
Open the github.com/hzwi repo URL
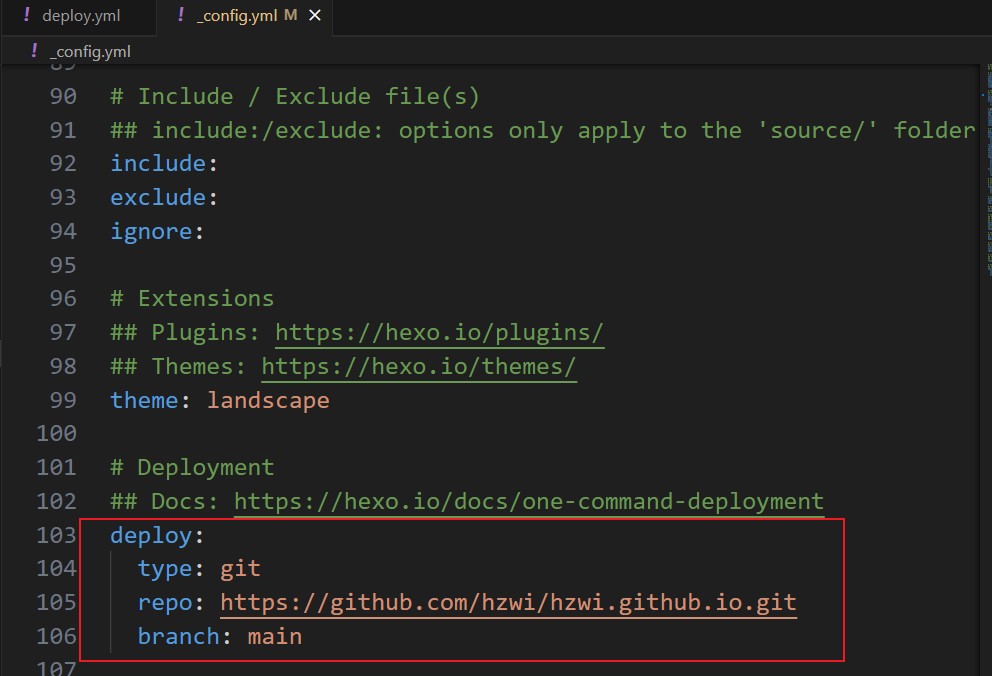point(508,603)
